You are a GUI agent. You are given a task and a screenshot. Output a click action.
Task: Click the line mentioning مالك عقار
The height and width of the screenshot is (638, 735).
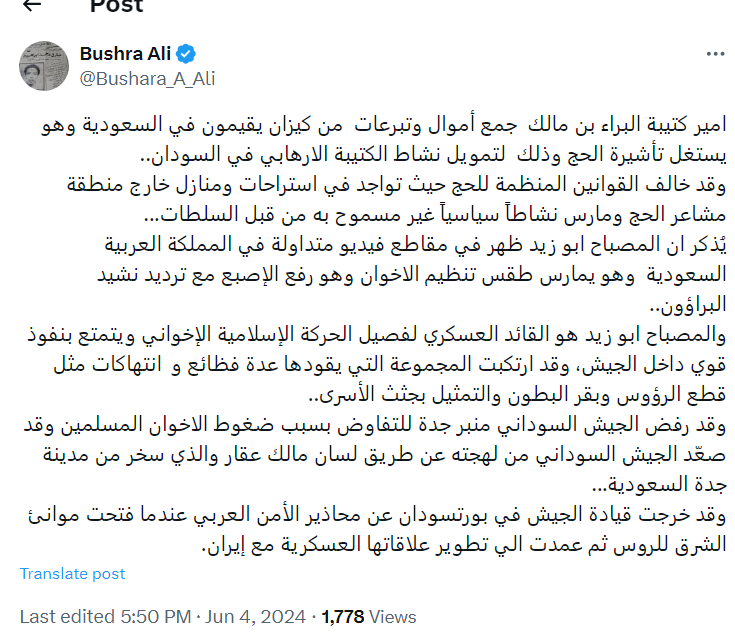point(384,455)
